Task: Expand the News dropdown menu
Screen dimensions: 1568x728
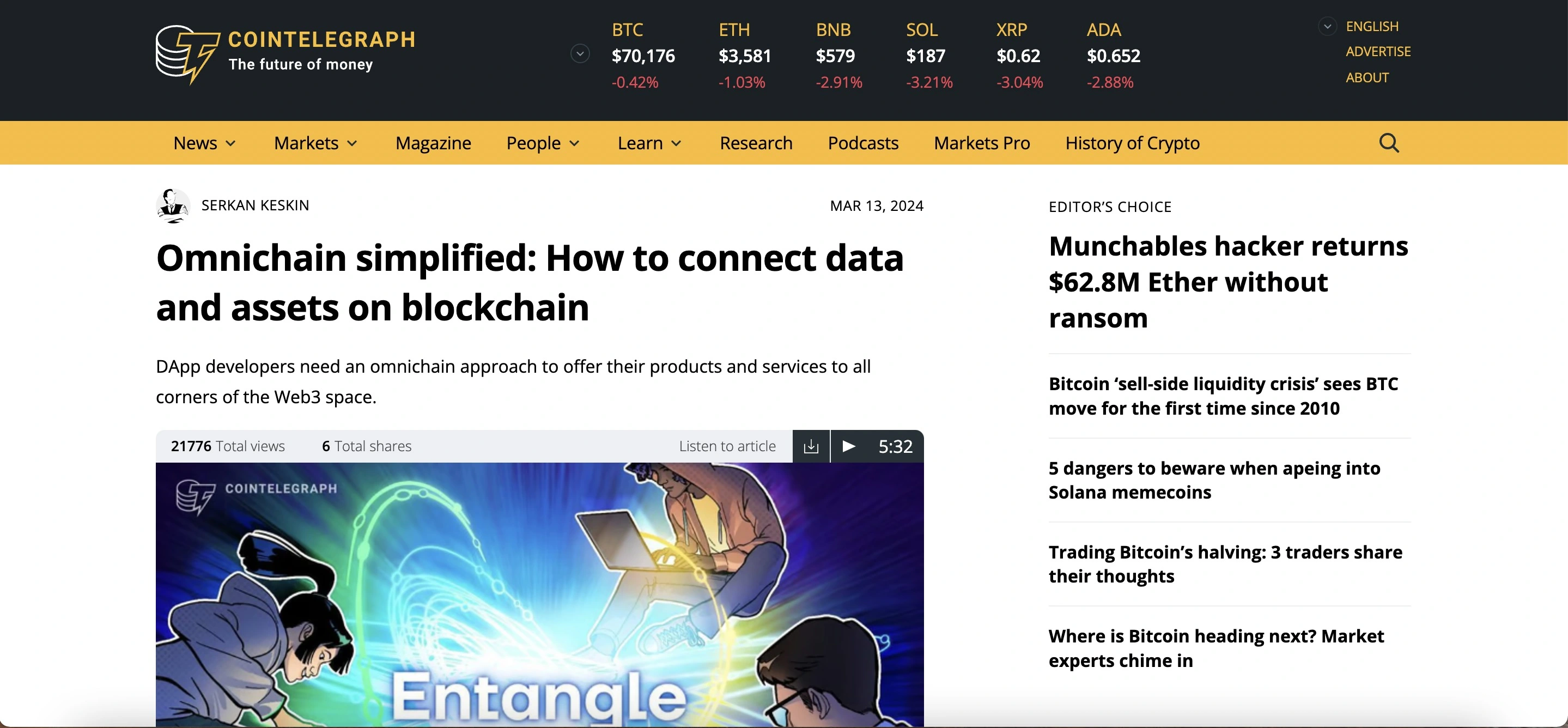Action: (204, 143)
